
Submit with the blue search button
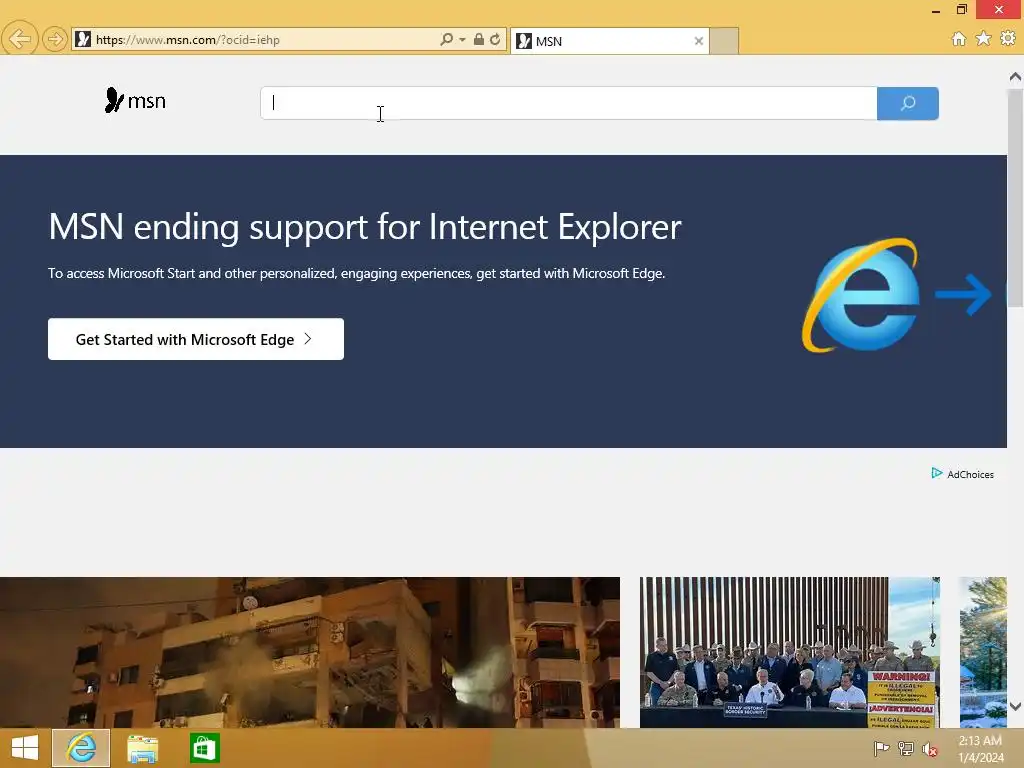coord(908,103)
